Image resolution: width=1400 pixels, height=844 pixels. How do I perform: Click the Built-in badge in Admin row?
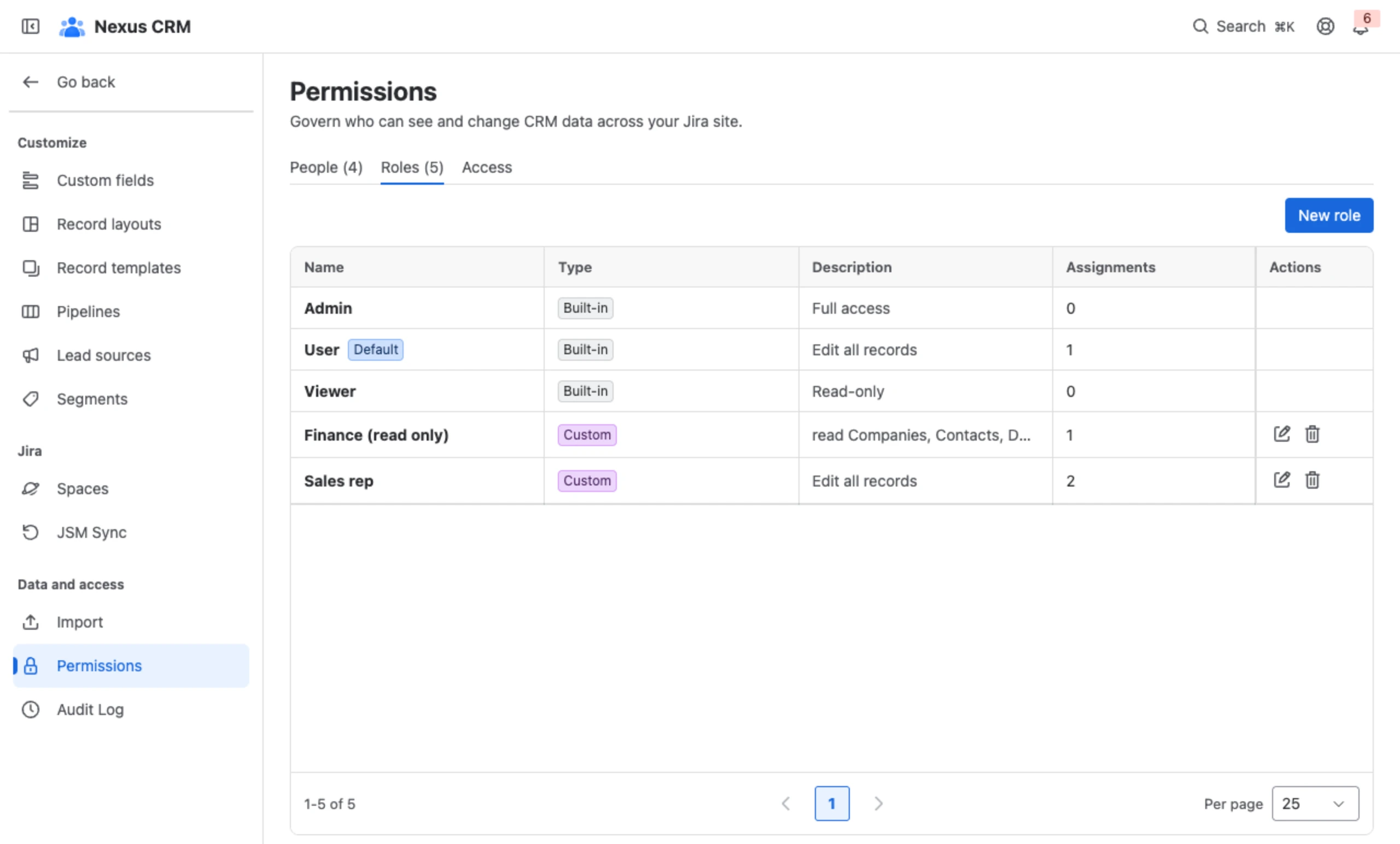click(585, 308)
